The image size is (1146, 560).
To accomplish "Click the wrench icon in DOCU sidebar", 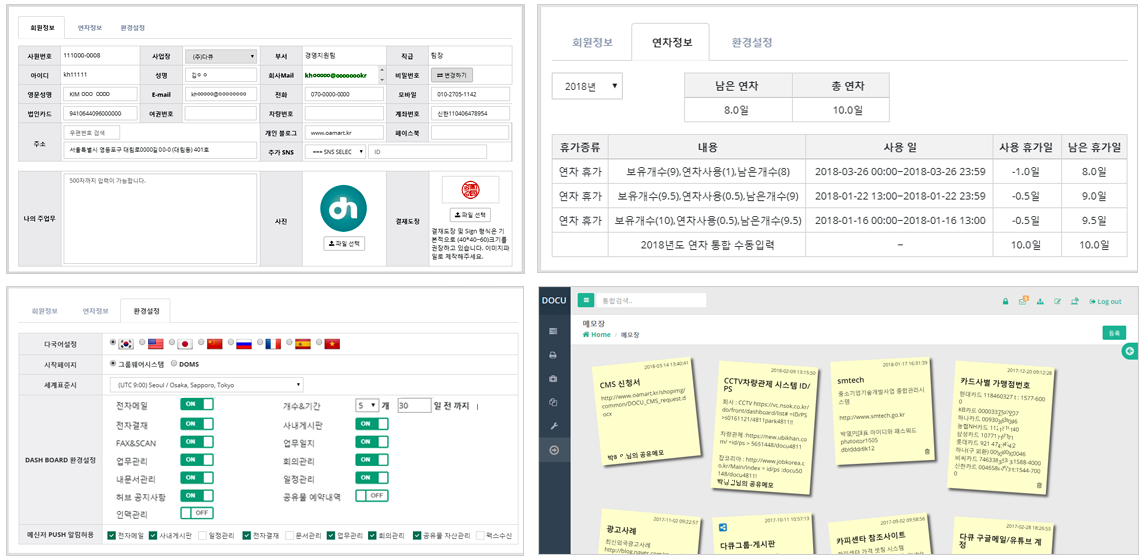I will coord(553,426).
